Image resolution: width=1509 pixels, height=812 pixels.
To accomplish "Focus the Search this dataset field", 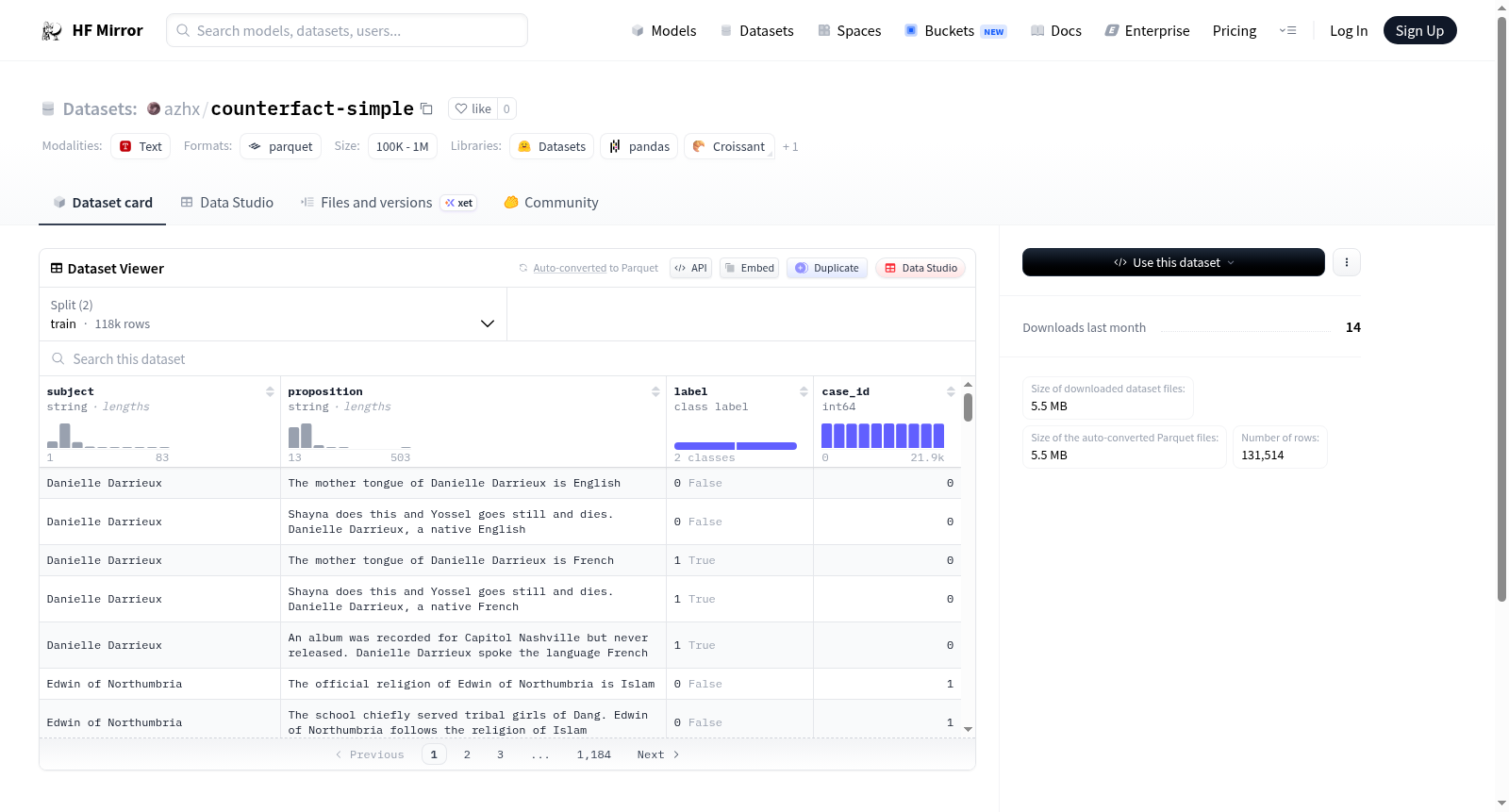I will (507, 359).
